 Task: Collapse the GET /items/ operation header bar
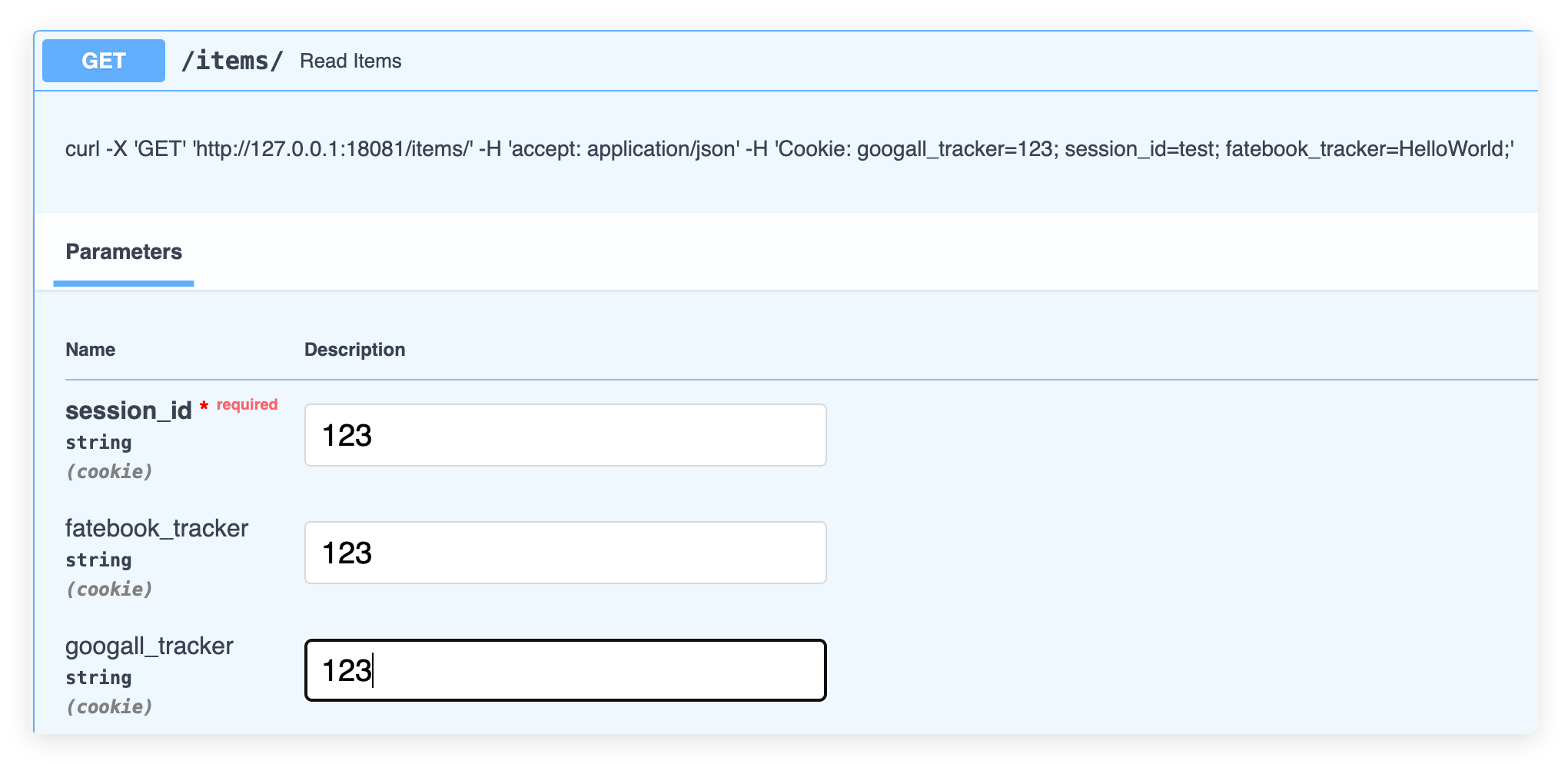tap(922, 61)
